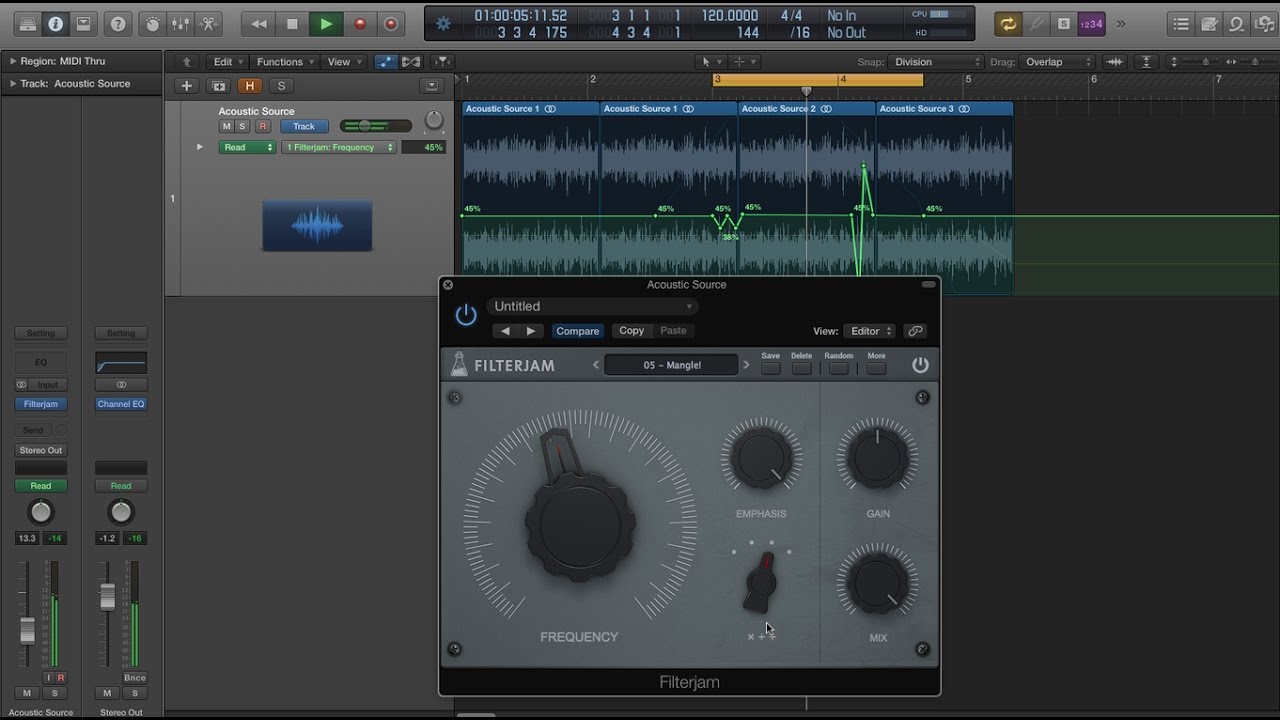
Task: Click the Stereo Out output slot
Action: pyautogui.click(x=41, y=450)
